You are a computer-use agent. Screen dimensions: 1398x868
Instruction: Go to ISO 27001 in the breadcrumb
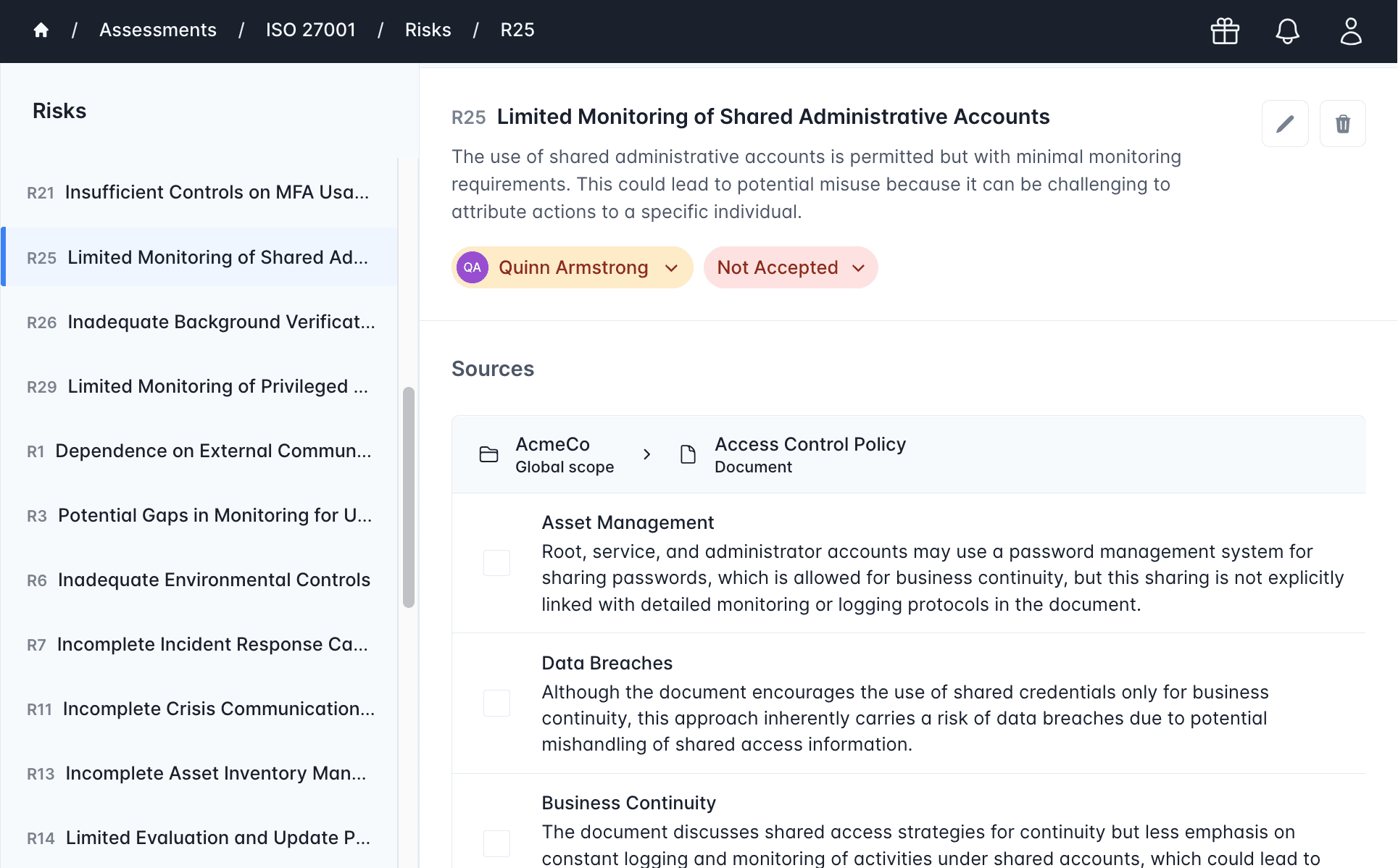310,30
